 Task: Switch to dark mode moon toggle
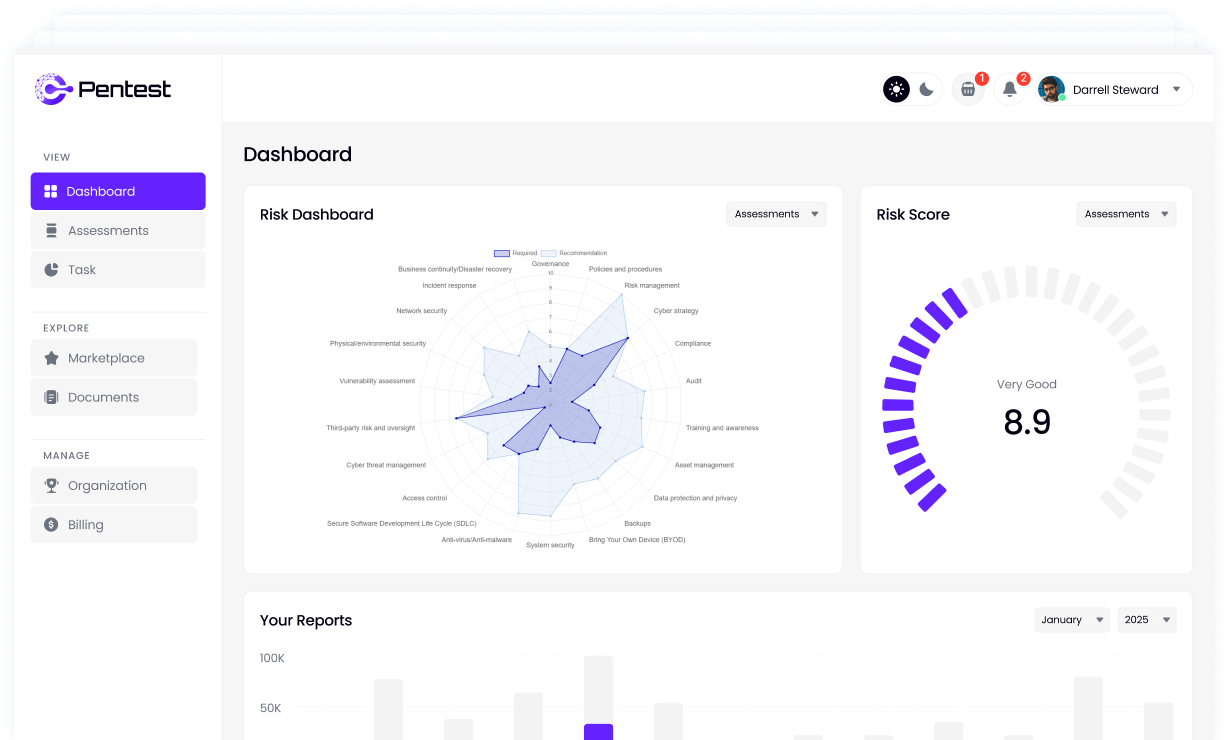click(x=926, y=89)
